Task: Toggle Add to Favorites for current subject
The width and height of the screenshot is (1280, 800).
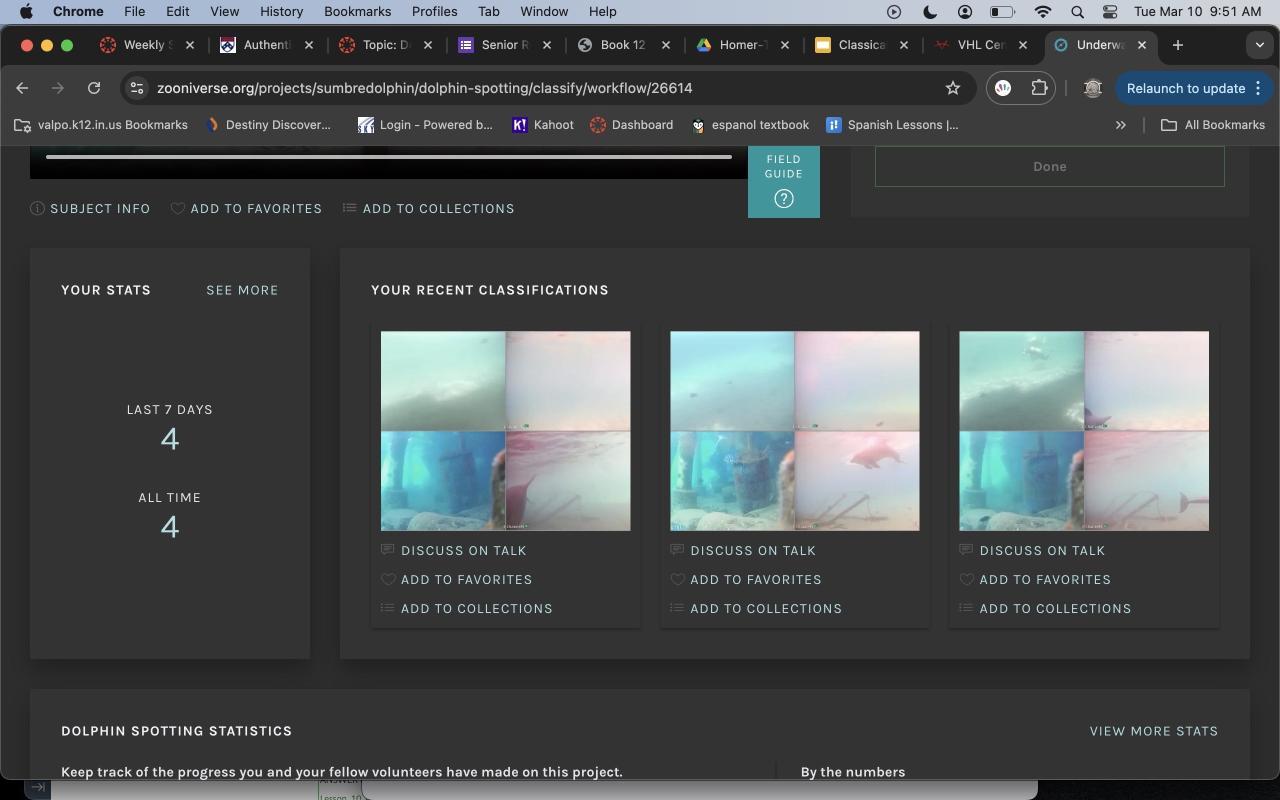Action: (x=246, y=209)
